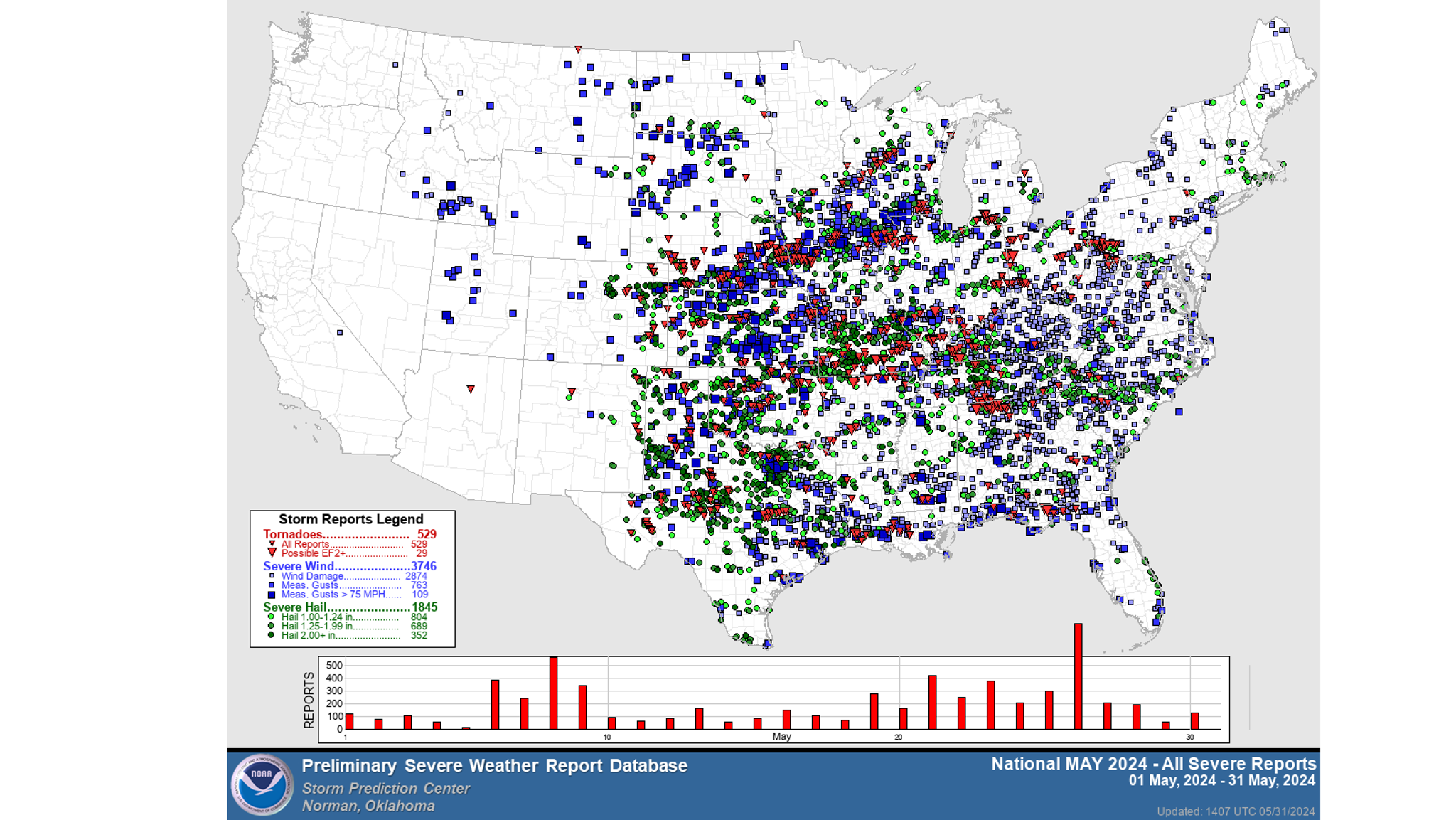Expand the Storm Reports Legend panel
1456x820 pixels.
(352, 520)
